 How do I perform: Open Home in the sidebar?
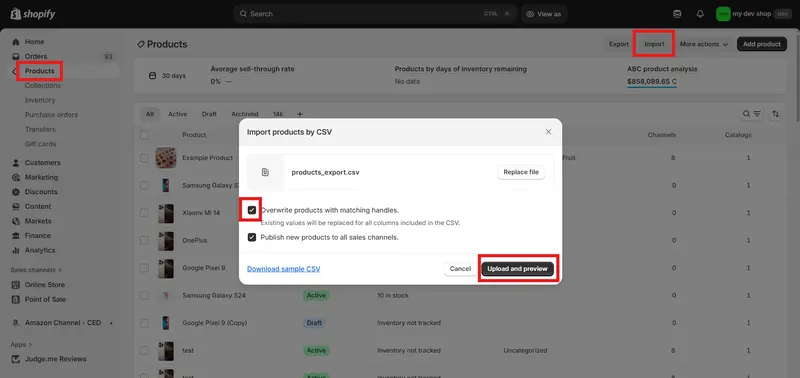[x=34, y=42]
